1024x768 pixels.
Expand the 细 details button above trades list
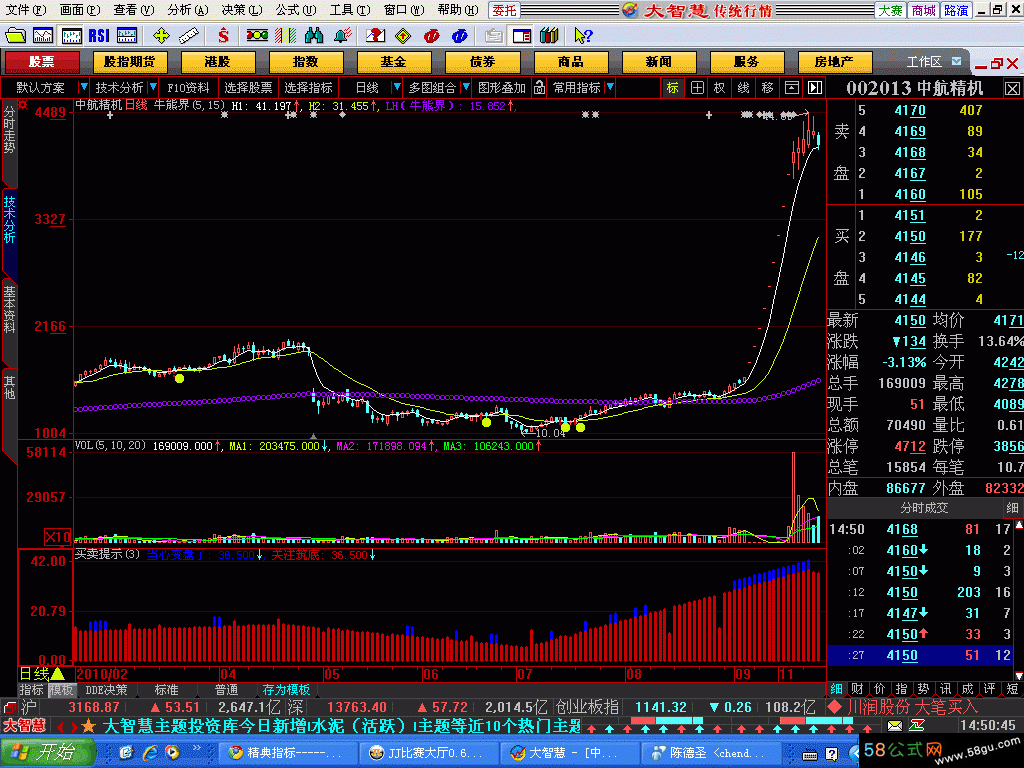(1012, 508)
